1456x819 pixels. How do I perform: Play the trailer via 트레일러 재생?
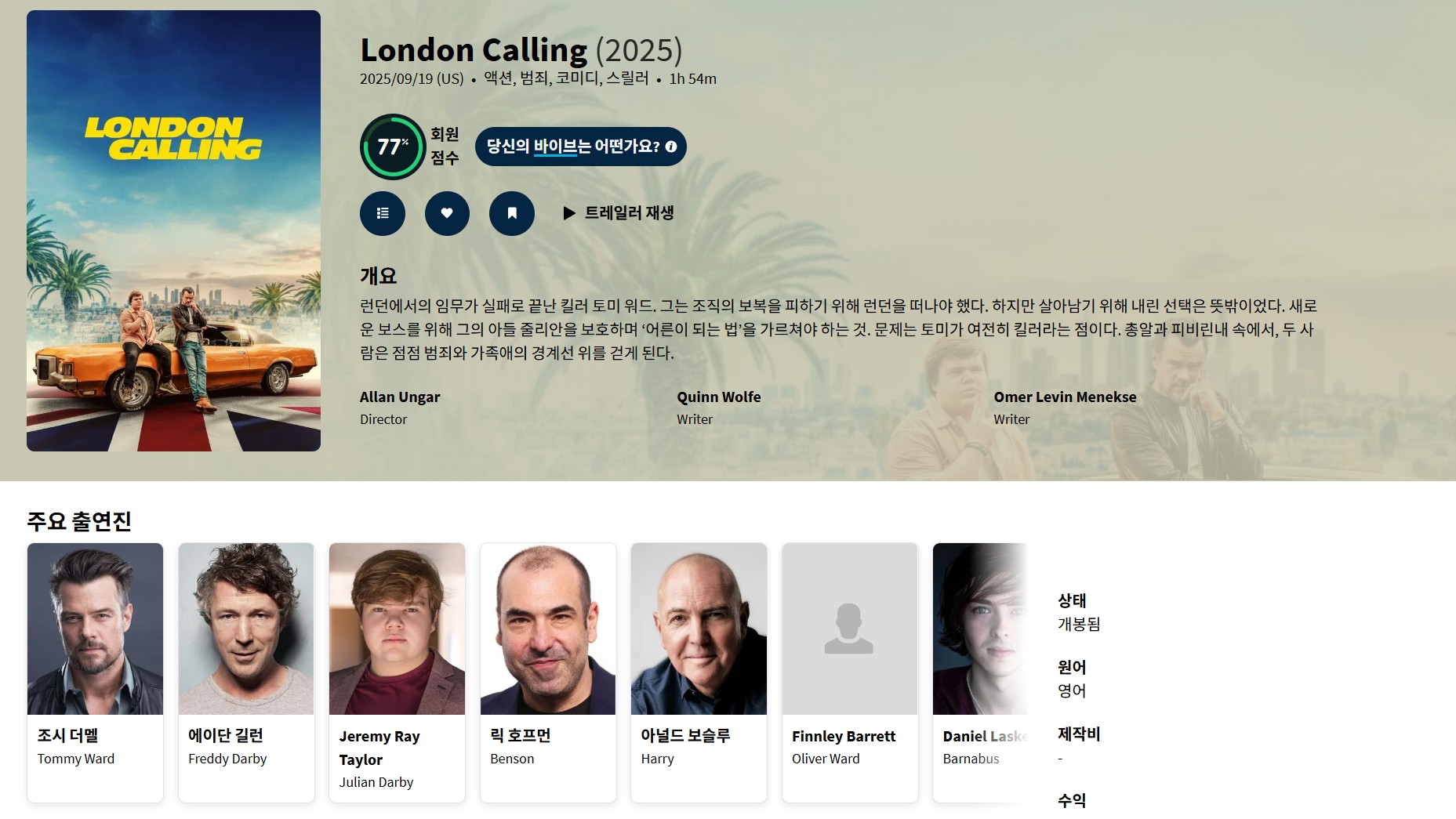click(619, 213)
